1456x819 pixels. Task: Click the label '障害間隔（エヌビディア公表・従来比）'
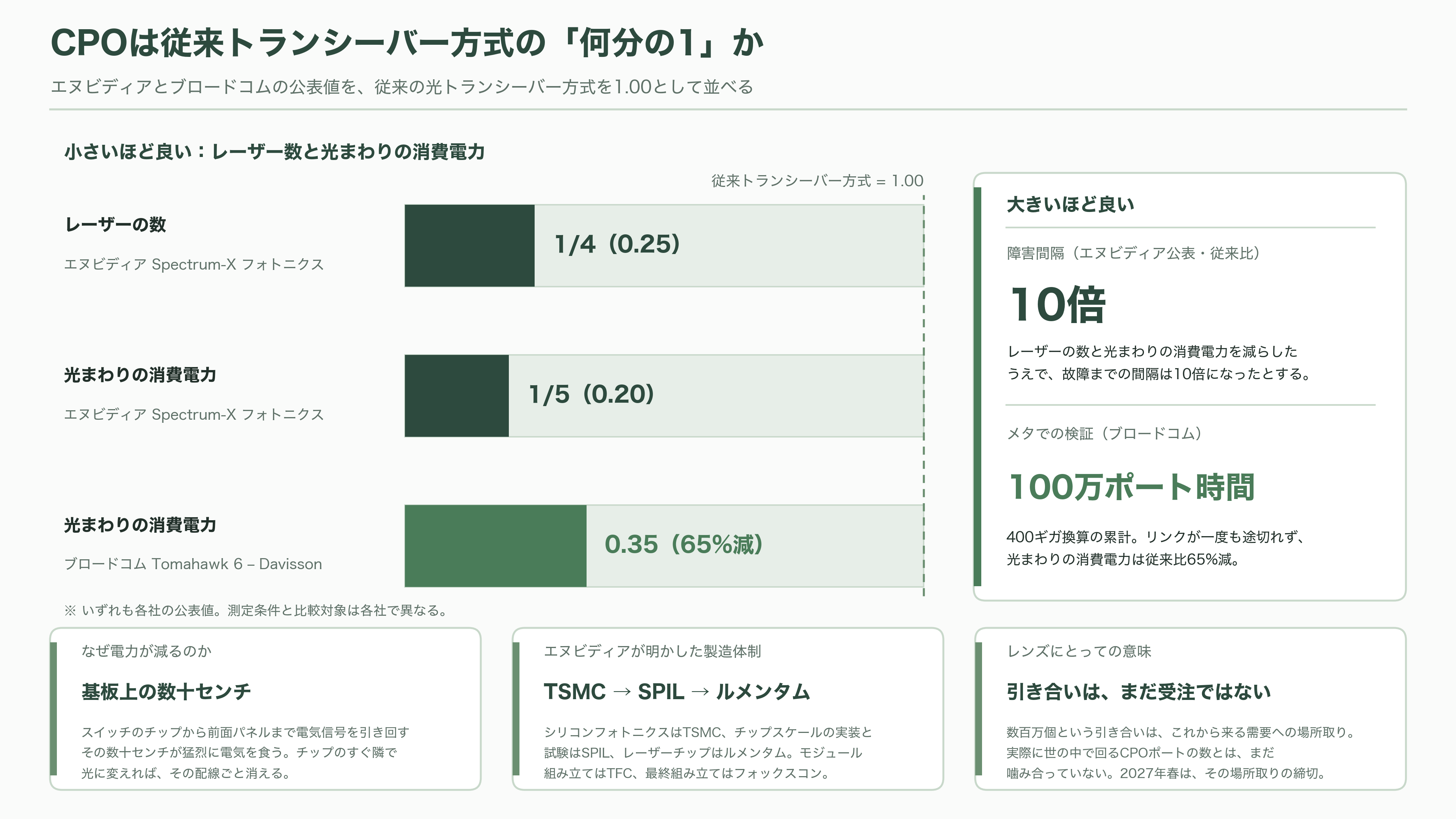pos(1134,253)
